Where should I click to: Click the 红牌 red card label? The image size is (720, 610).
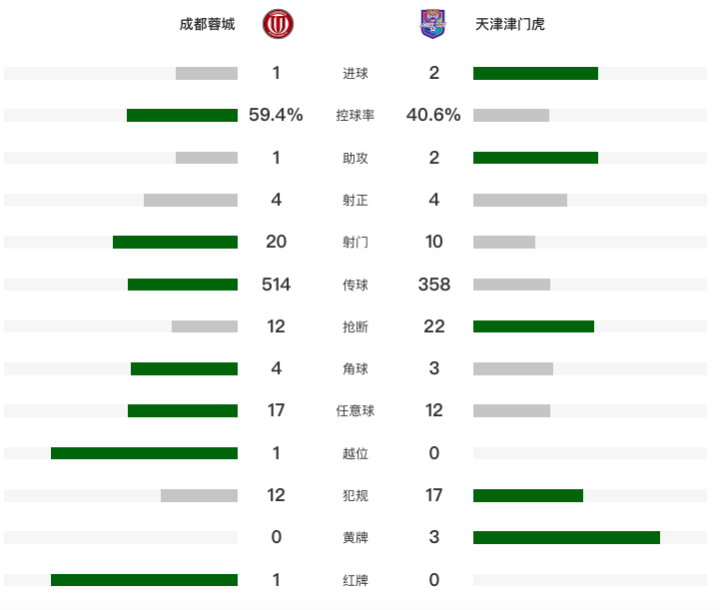[x=355, y=580]
